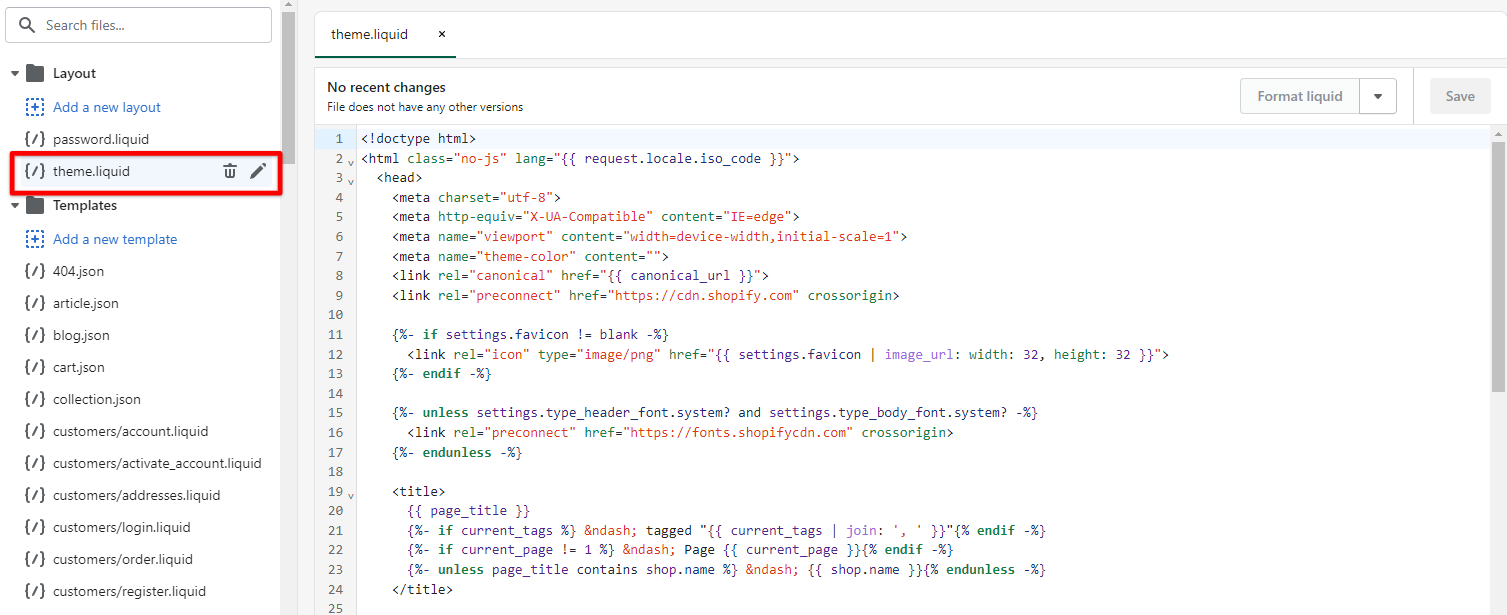
Task: Fold the html tag on line 2
Action: [x=351, y=160]
